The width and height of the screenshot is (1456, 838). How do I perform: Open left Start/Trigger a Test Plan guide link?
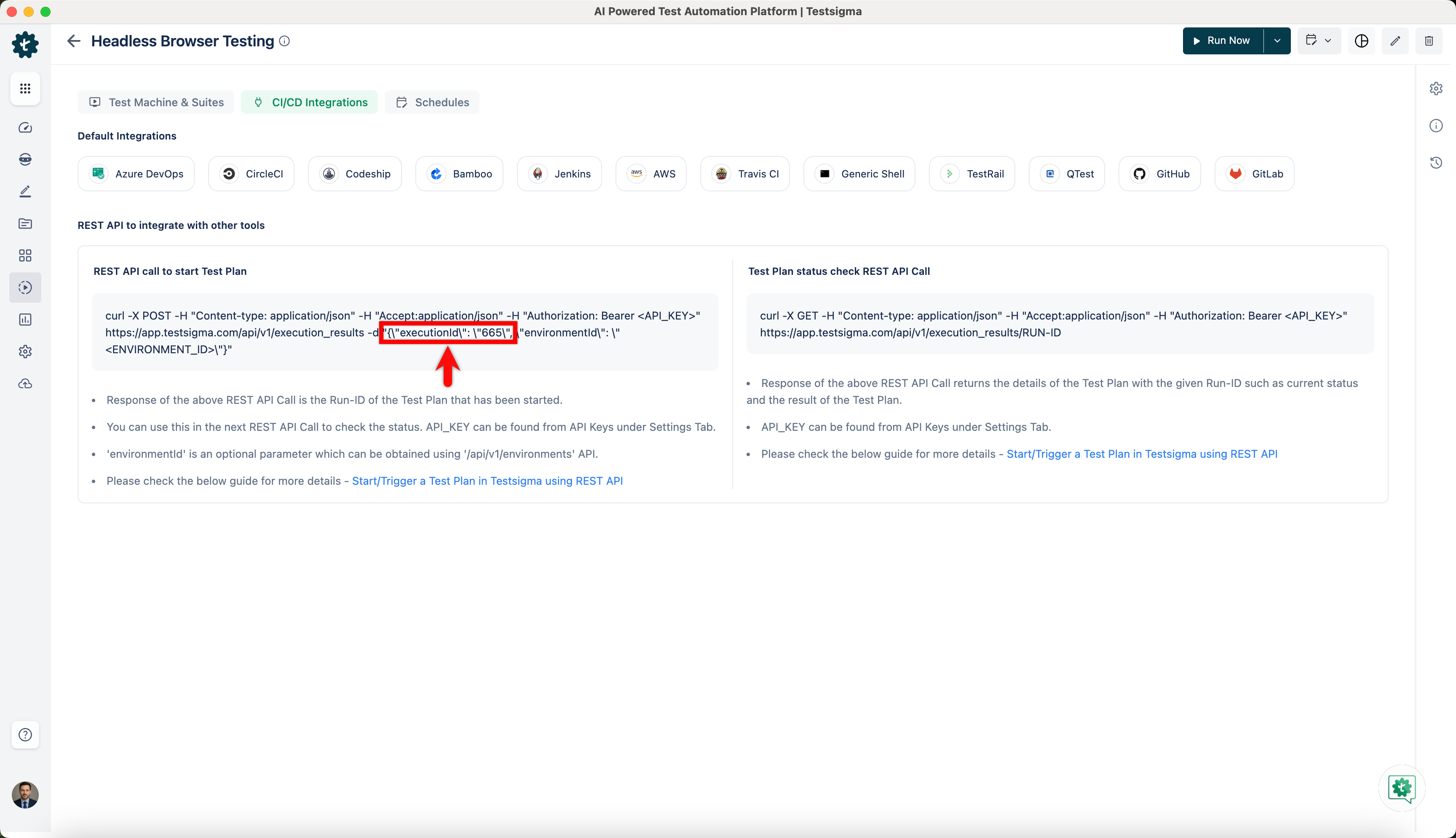(x=487, y=481)
